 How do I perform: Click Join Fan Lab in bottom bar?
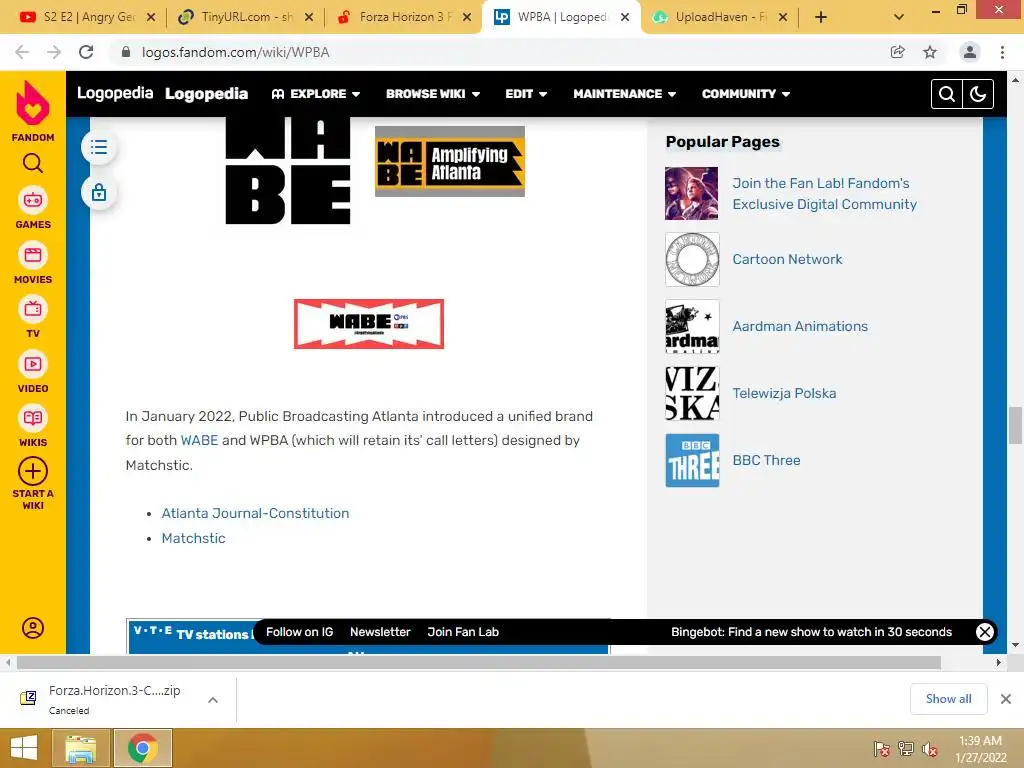[463, 632]
